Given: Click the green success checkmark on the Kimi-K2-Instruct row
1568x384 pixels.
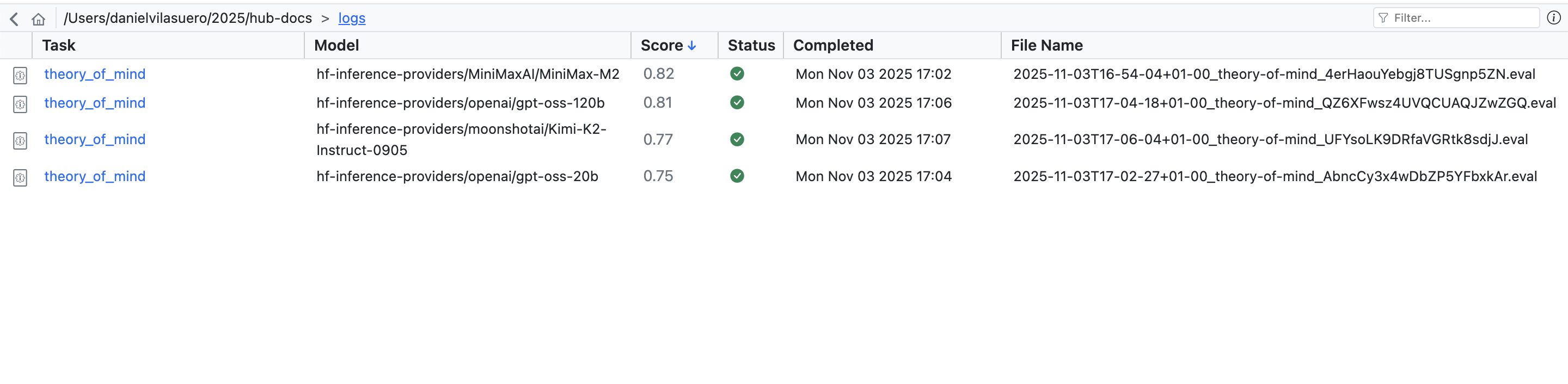Looking at the screenshot, I should pyautogui.click(x=737, y=139).
